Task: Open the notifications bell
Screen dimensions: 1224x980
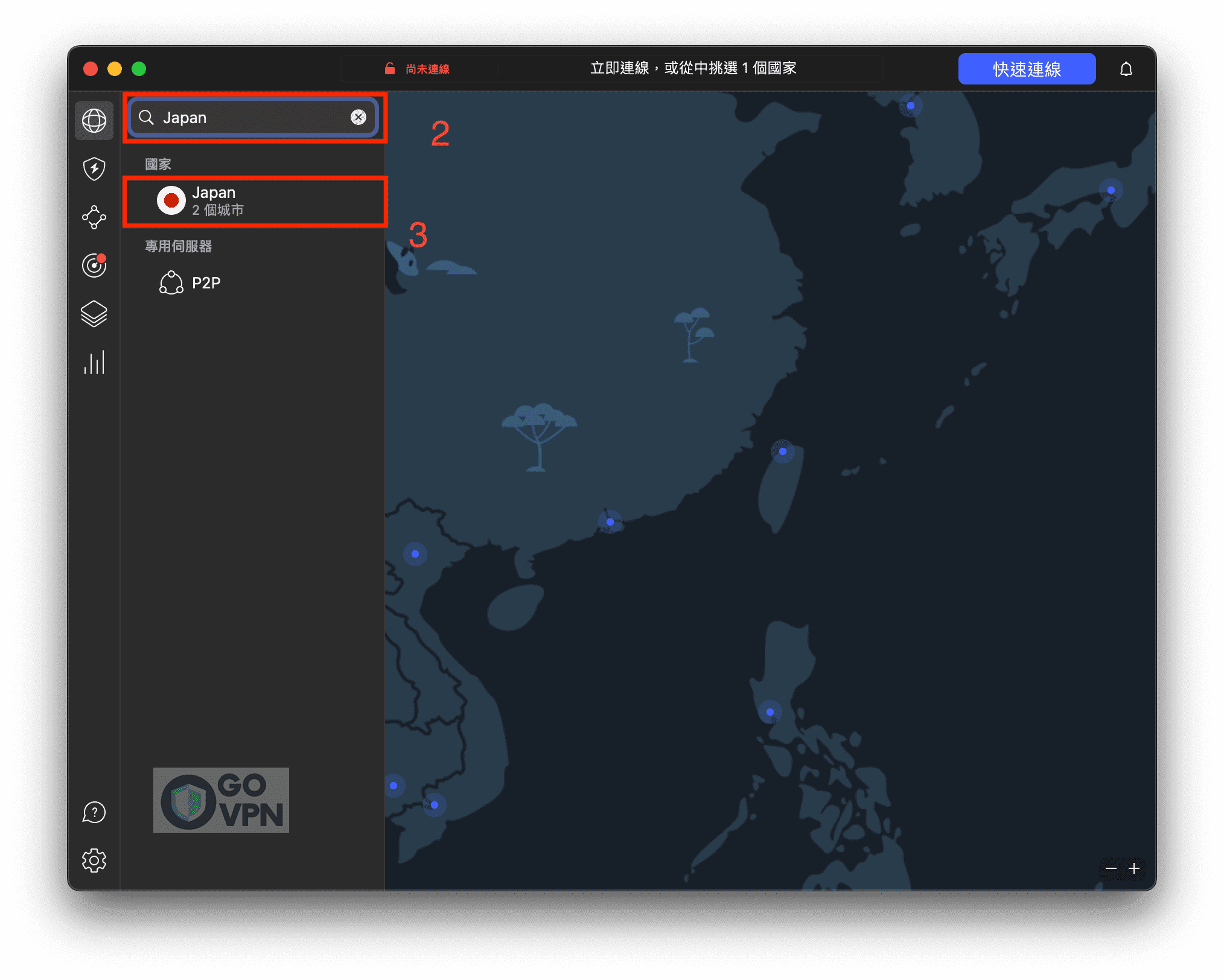Action: pos(1126,69)
